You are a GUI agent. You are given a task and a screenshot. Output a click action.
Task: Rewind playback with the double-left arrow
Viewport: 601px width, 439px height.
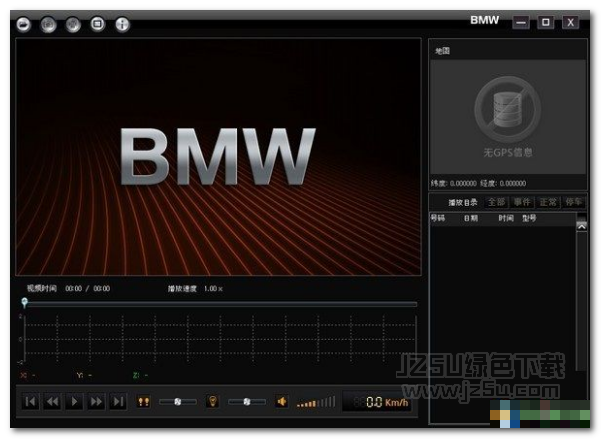[x=53, y=401]
